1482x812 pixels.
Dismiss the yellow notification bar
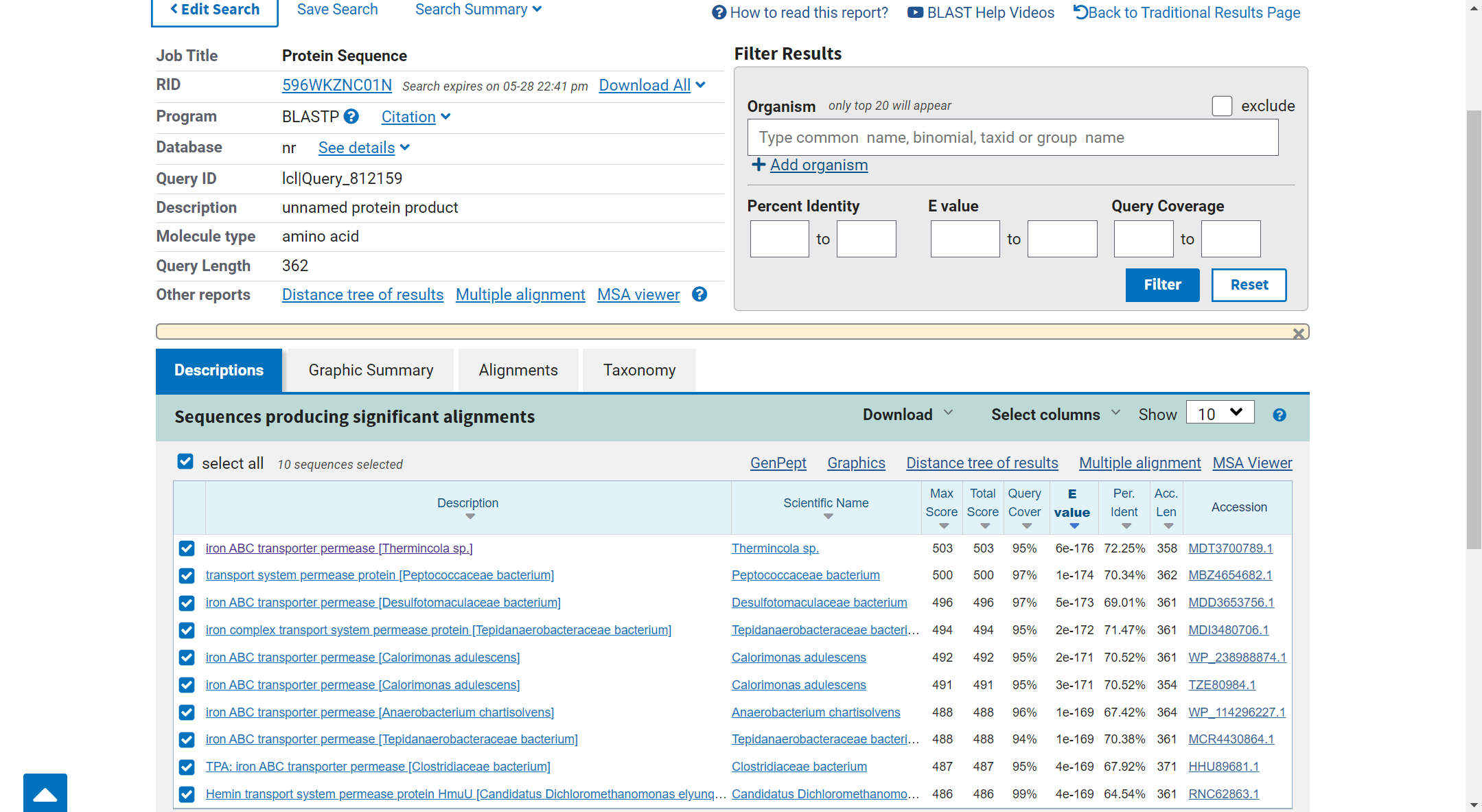[1299, 334]
